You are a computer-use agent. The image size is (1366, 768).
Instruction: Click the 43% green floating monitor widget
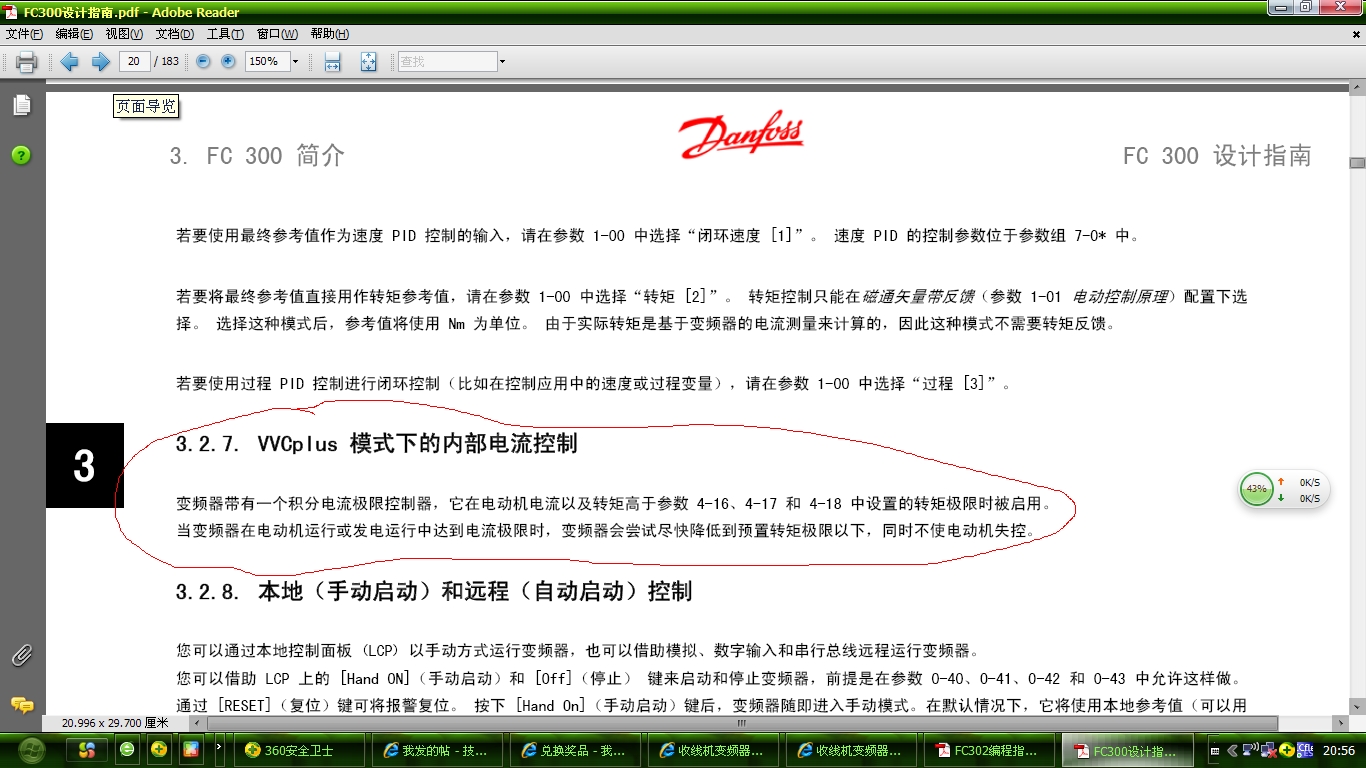pyautogui.click(x=1257, y=490)
